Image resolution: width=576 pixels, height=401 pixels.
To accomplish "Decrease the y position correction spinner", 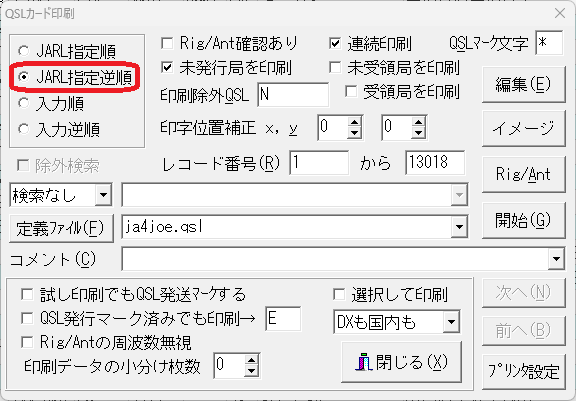I will click(x=418, y=133).
